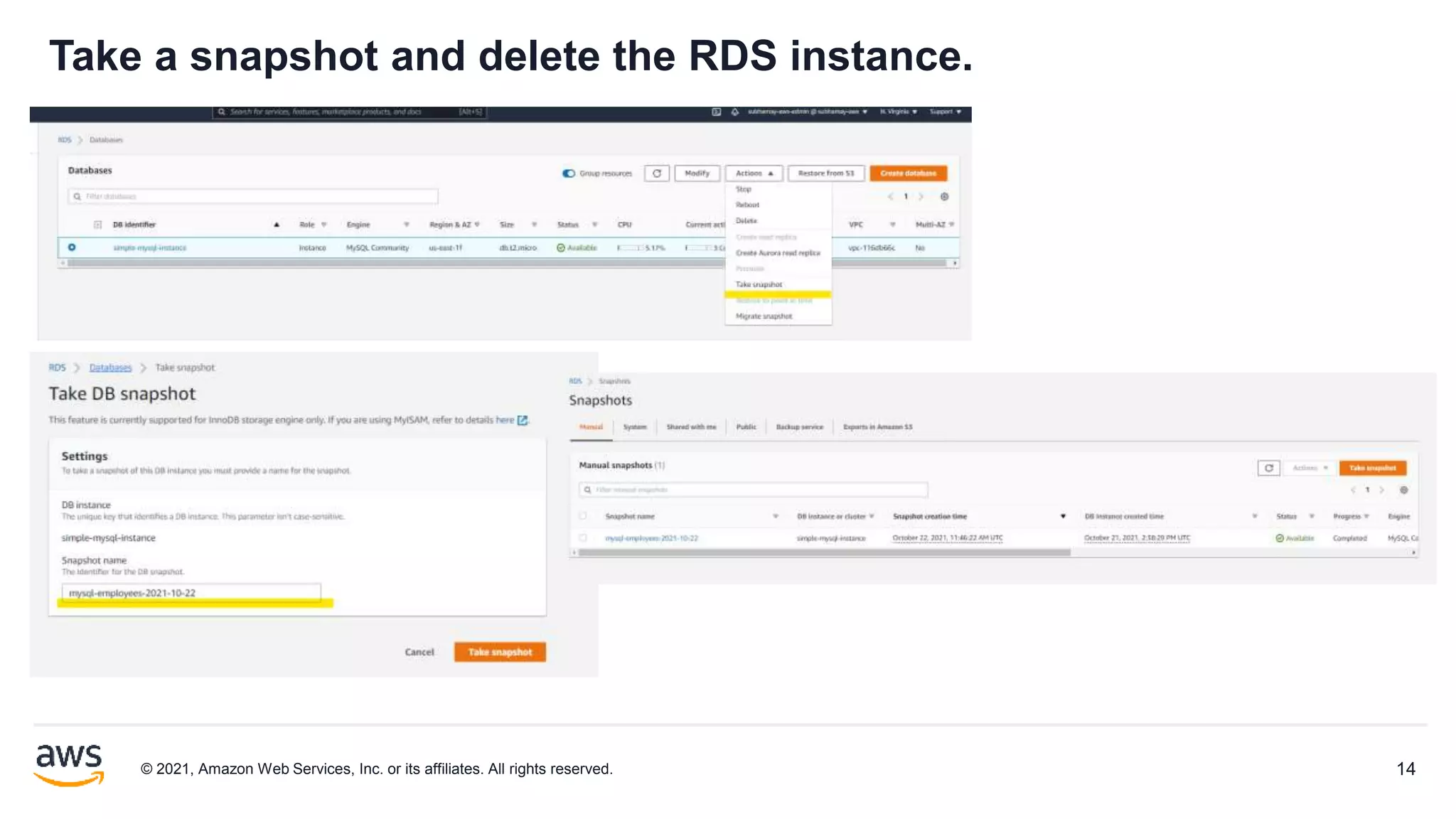Open the Actions dropdown in Manual snapshots

[x=1310, y=468]
